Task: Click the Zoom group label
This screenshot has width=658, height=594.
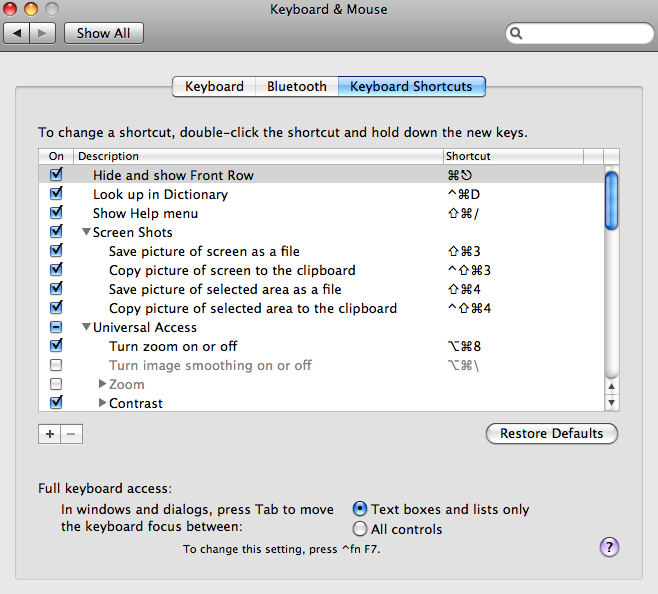Action: click(126, 384)
